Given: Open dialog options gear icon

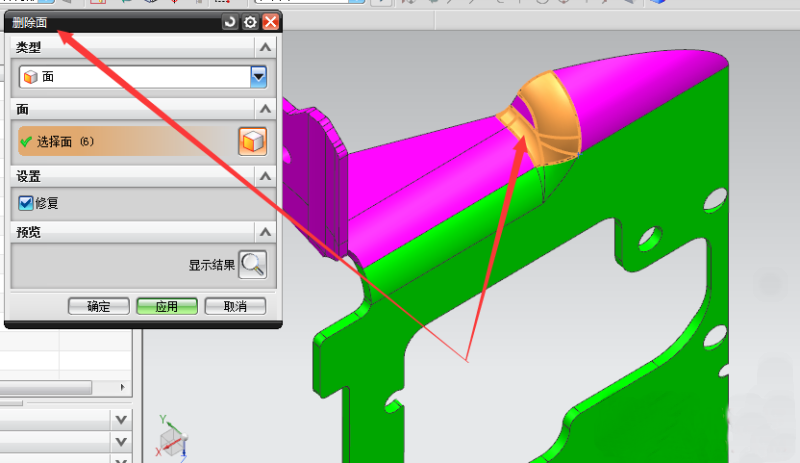Looking at the screenshot, I should tap(250, 21).
